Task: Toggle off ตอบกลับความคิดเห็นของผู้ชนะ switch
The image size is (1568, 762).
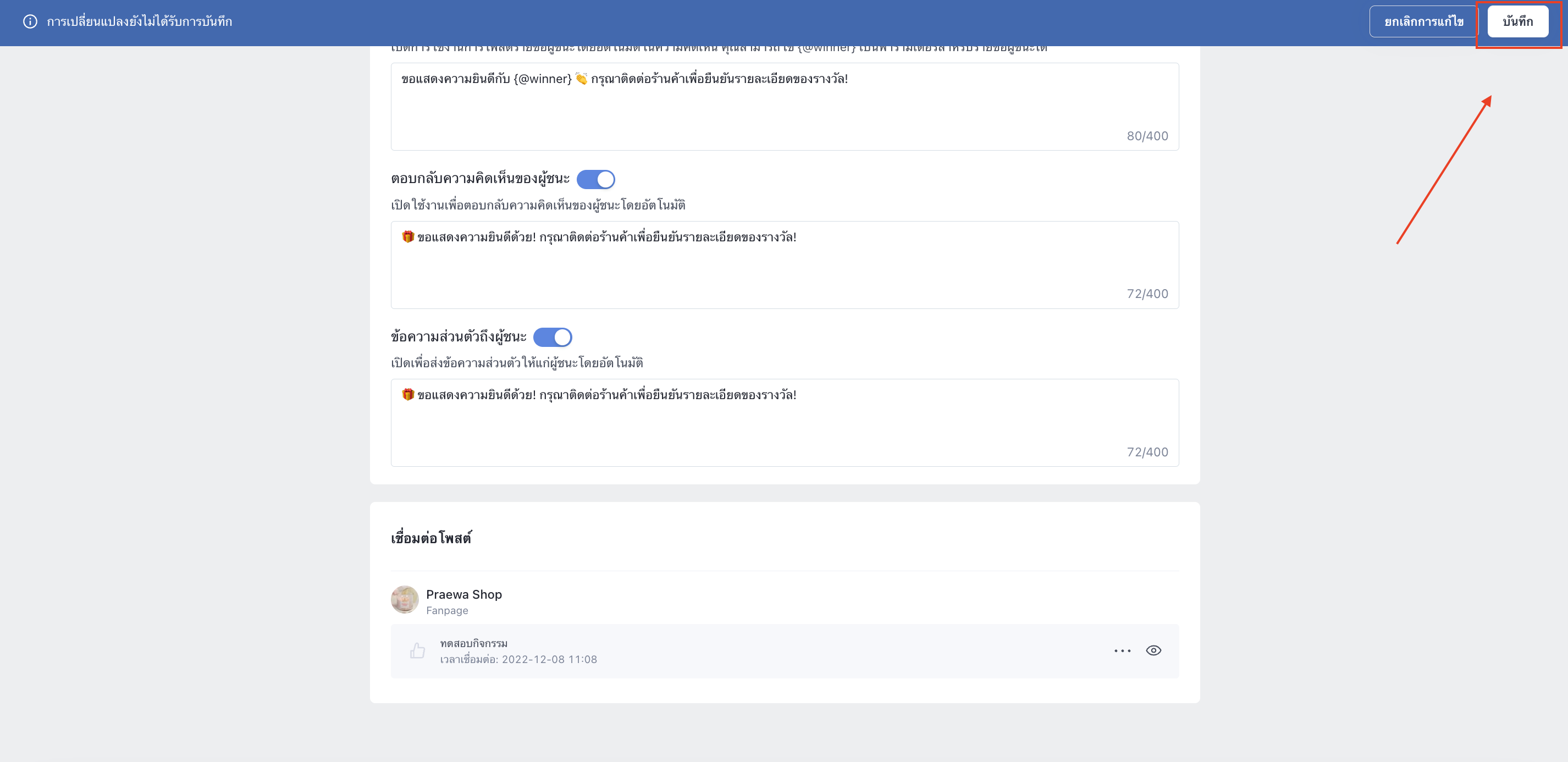Action: pyautogui.click(x=596, y=180)
